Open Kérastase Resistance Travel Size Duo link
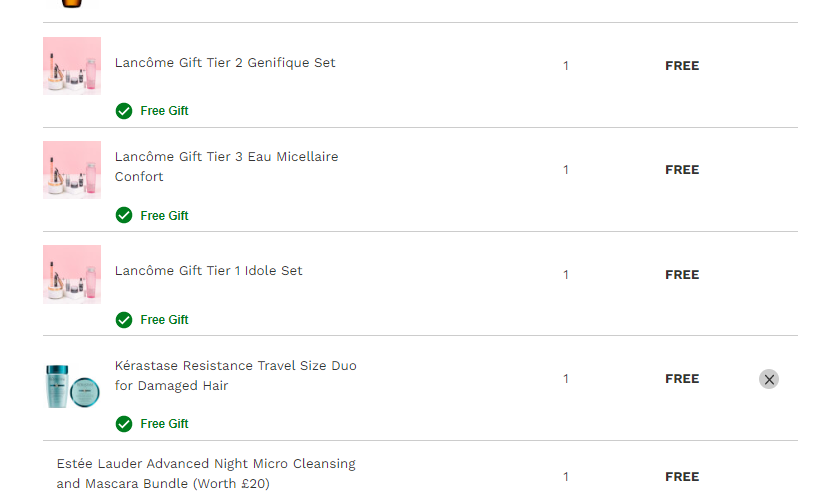Screen dimensions: 820x500 click(x=235, y=376)
